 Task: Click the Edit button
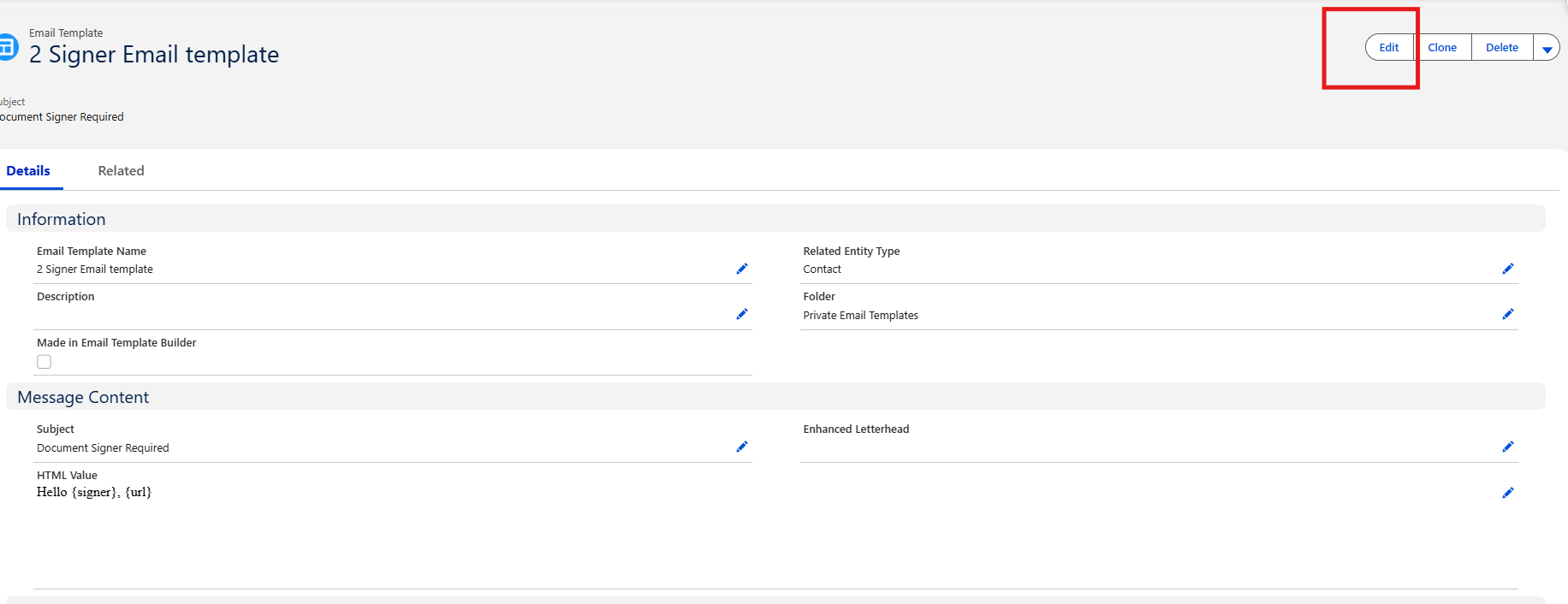coord(1389,48)
